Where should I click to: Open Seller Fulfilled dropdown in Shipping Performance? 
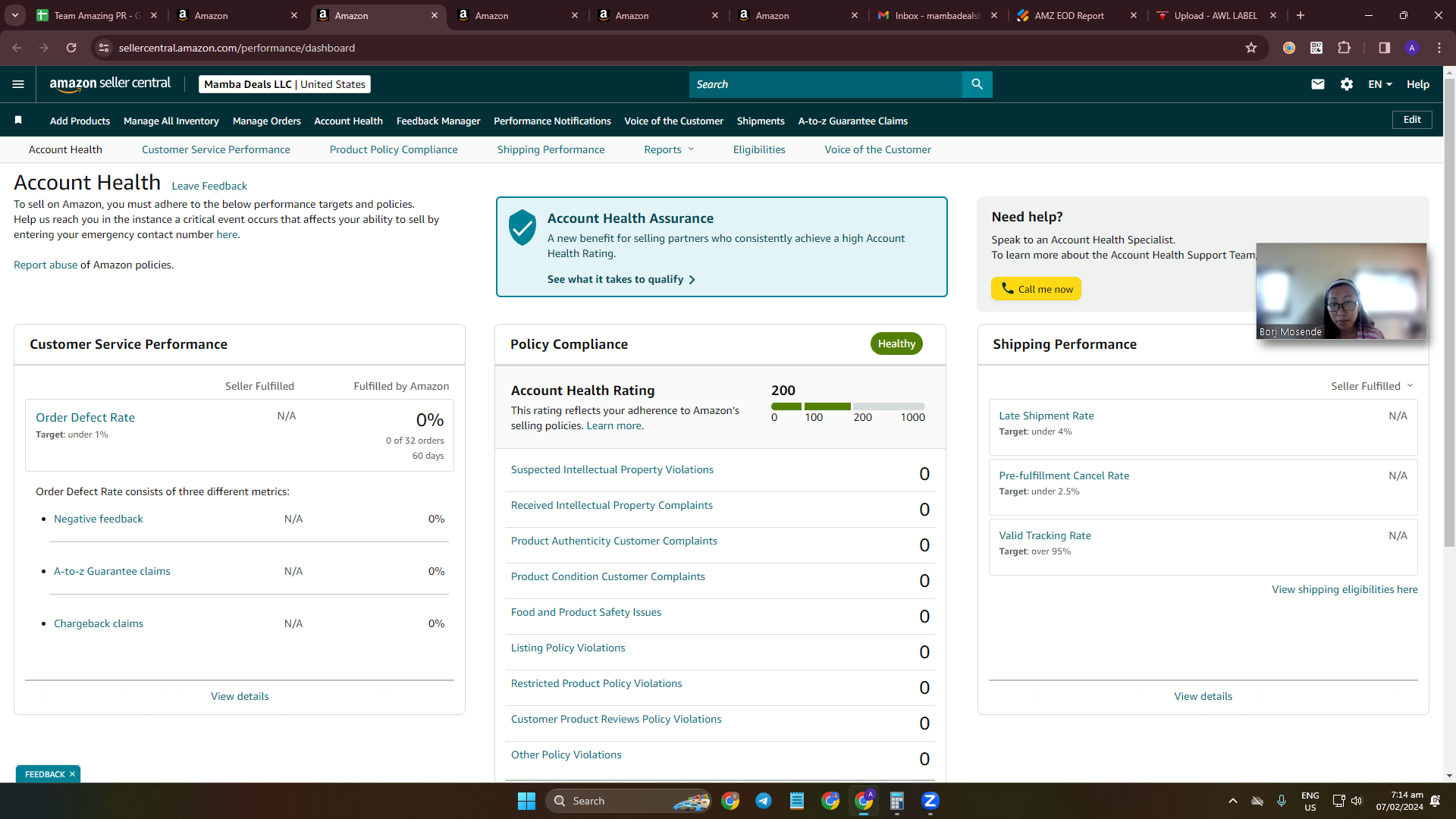click(1372, 386)
